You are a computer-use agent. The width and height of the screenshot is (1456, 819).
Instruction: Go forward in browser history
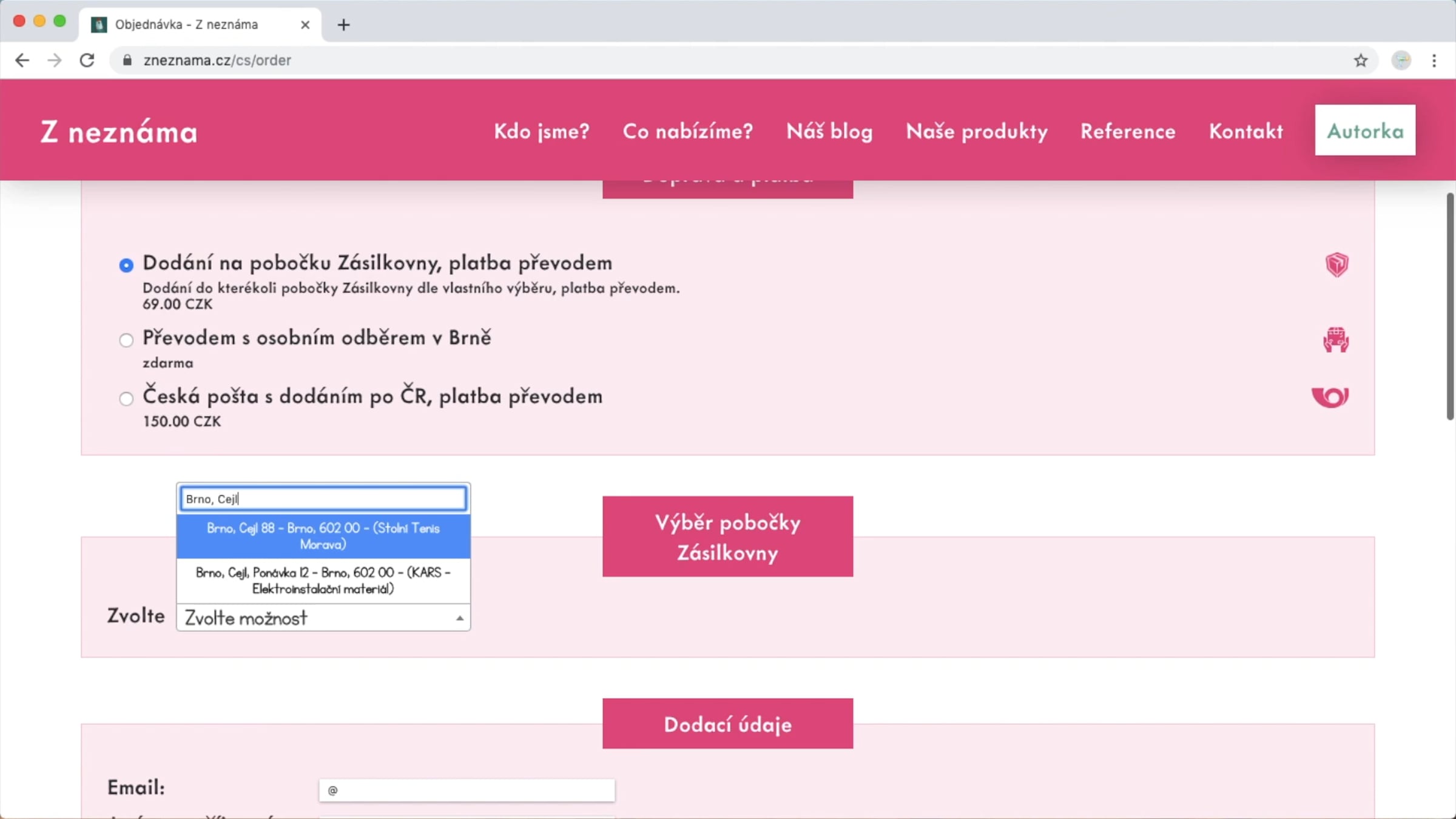point(55,60)
